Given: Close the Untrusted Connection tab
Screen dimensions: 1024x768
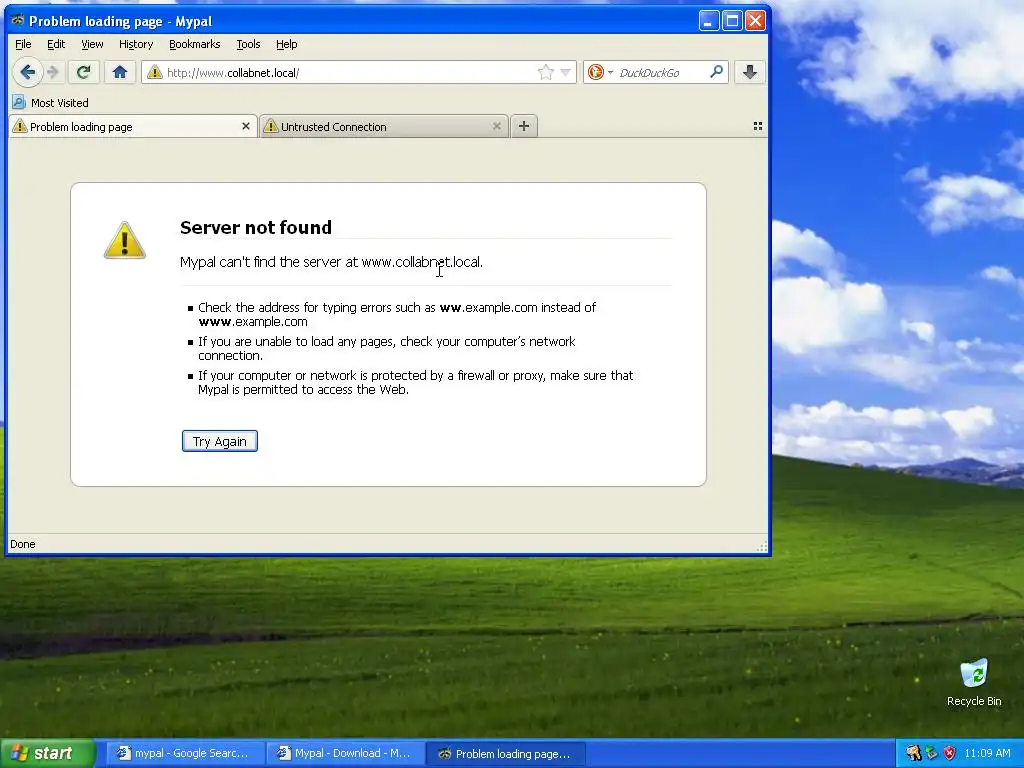Looking at the screenshot, I should pyautogui.click(x=497, y=126).
